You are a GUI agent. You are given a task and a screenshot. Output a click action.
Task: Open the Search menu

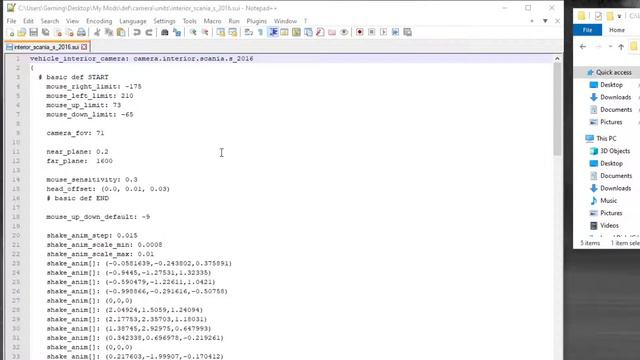[x=50, y=21]
